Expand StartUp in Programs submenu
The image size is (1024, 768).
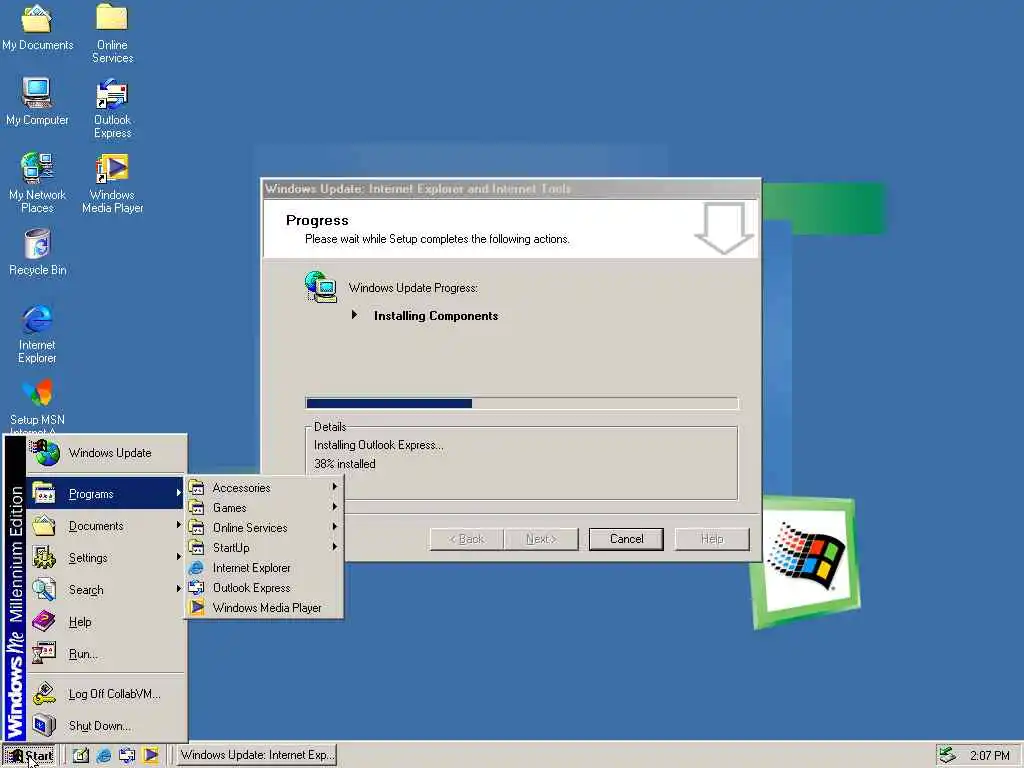[x=264, y=547]
